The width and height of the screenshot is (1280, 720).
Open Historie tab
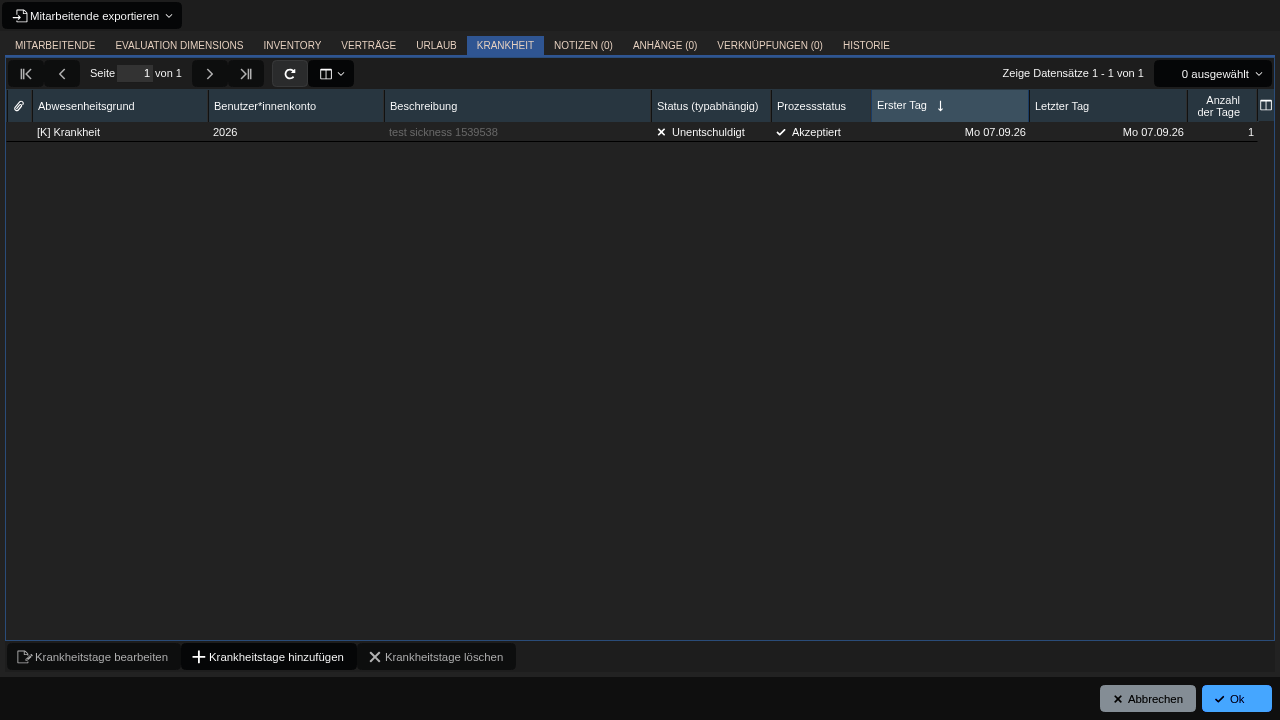coord(866,45)
